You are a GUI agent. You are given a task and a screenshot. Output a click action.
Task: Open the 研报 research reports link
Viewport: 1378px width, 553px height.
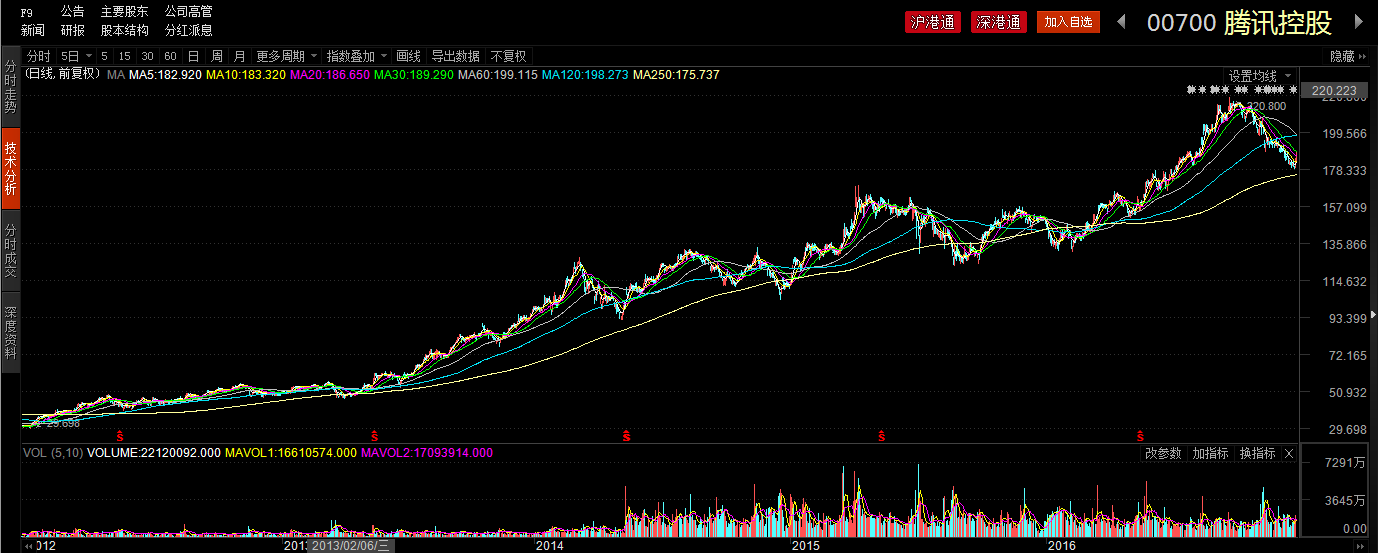point(72,31)
